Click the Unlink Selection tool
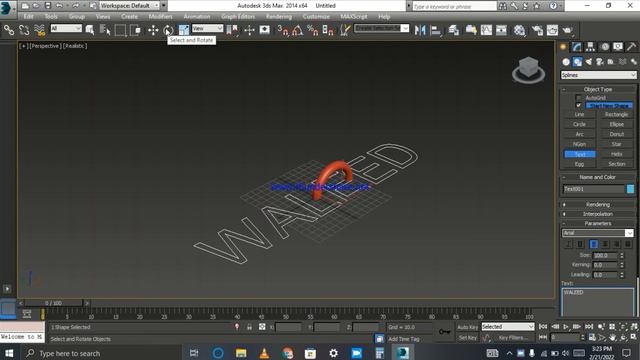Image resolution: width=640 pixels, height=360 pixels. [24, 30]
